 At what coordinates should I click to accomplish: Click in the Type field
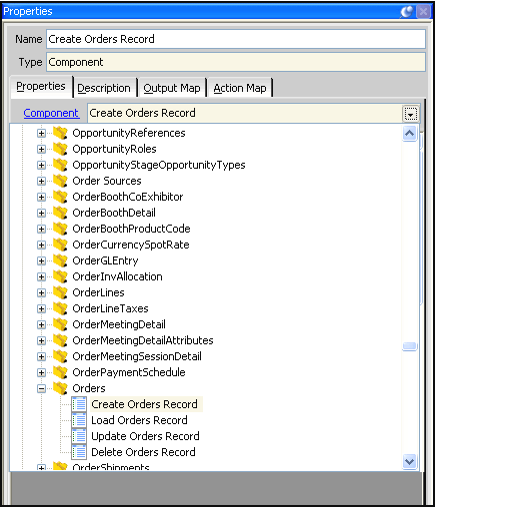pyautogui.click(x=236, y=62)
